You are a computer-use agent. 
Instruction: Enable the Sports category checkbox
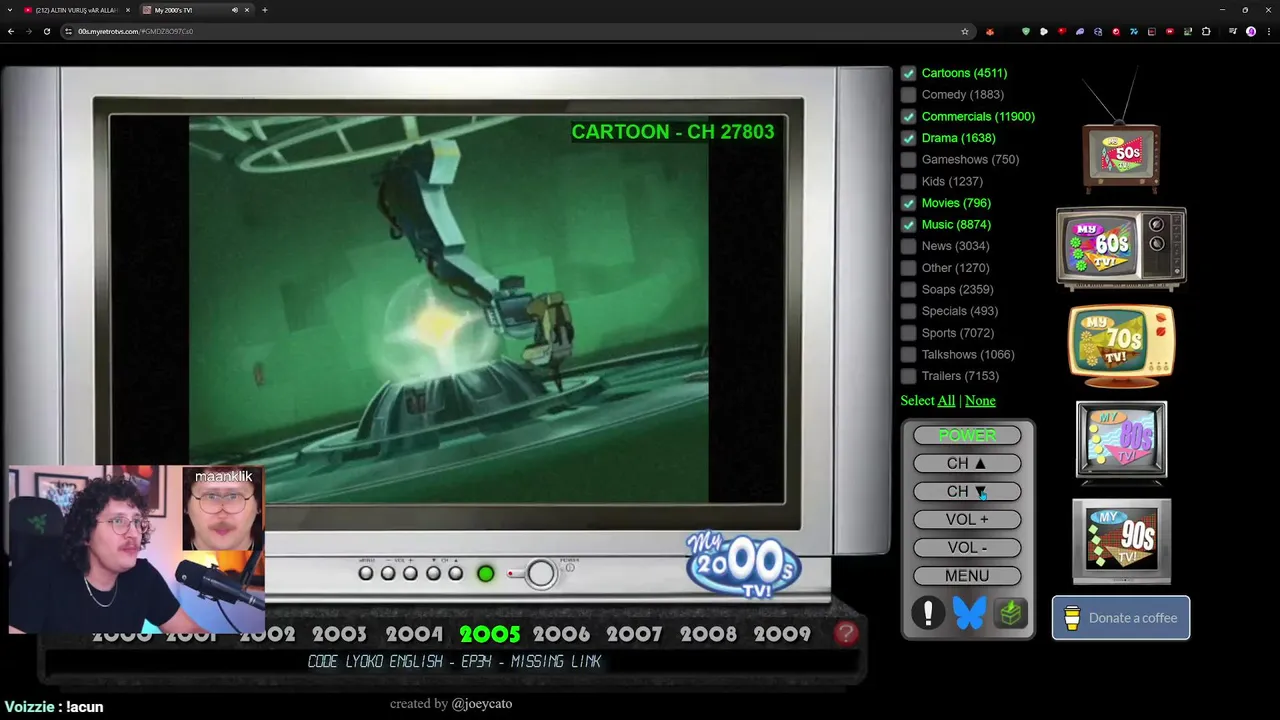[x=908, y=333]
